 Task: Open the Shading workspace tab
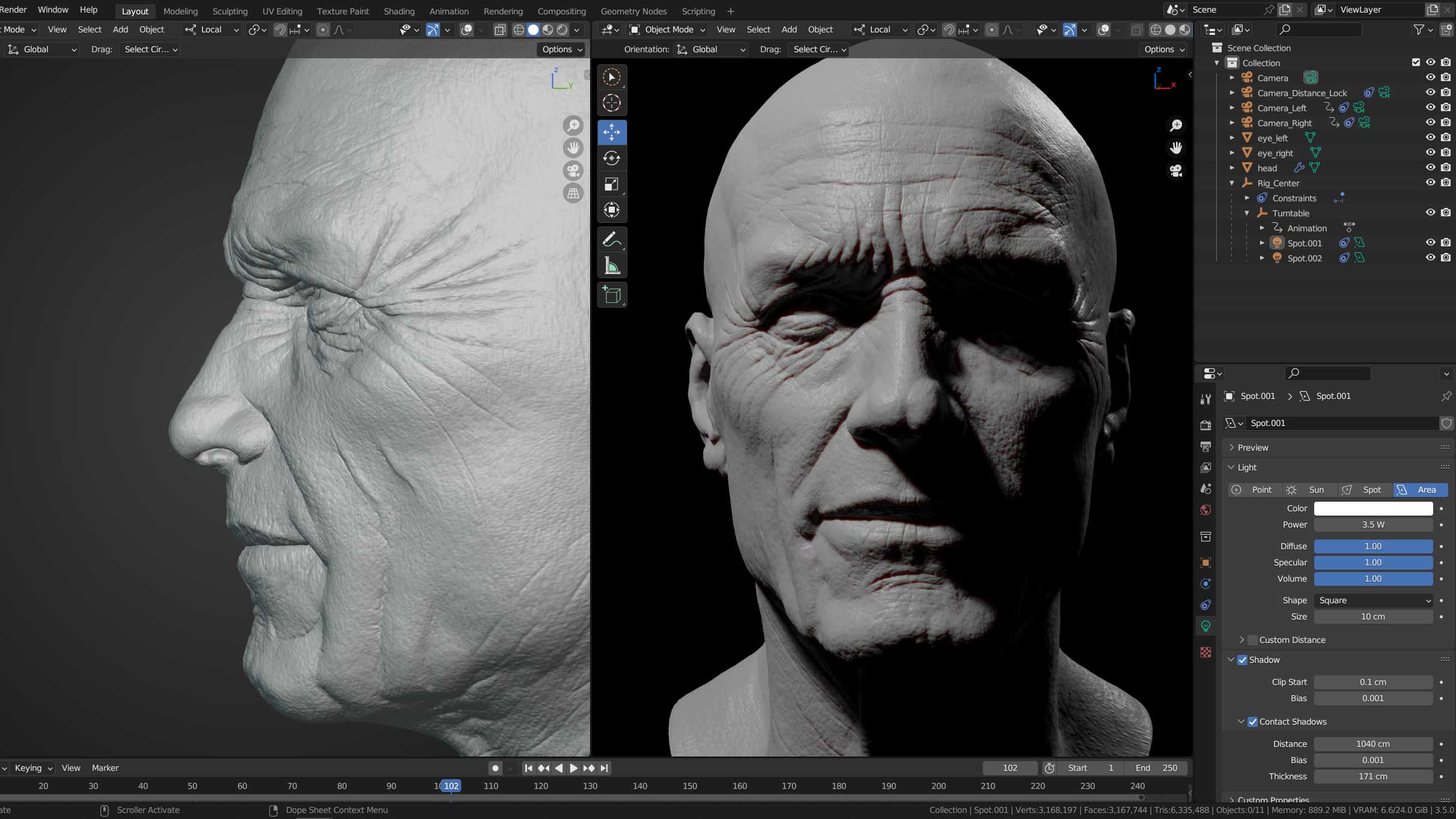tap(399, 11)
